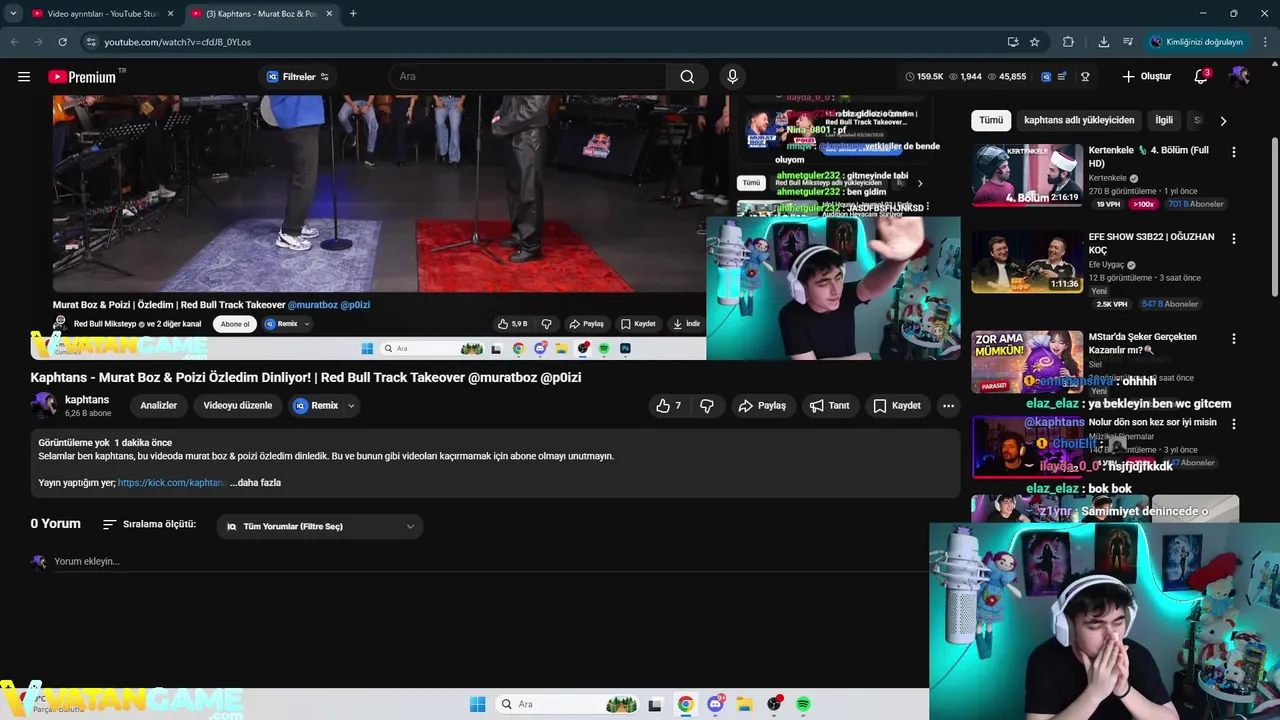Screen dimensions: 1280x720
Task: Click the Analizler button
Action: tap(158, 406)
